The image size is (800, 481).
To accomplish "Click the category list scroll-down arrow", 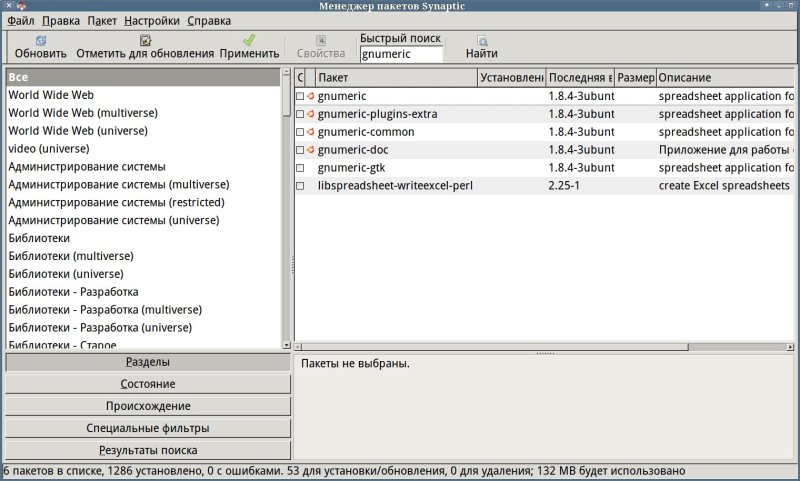I will pyautogui.click(x=286, y=345).
